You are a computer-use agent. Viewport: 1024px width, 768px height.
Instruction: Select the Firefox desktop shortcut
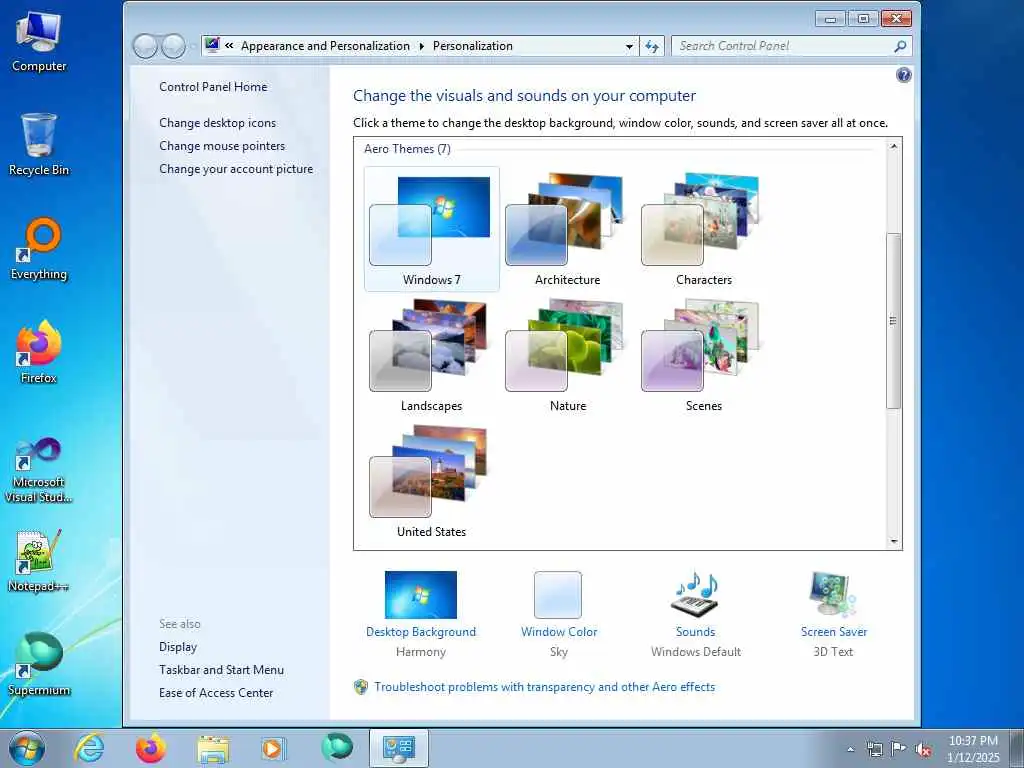39,352
